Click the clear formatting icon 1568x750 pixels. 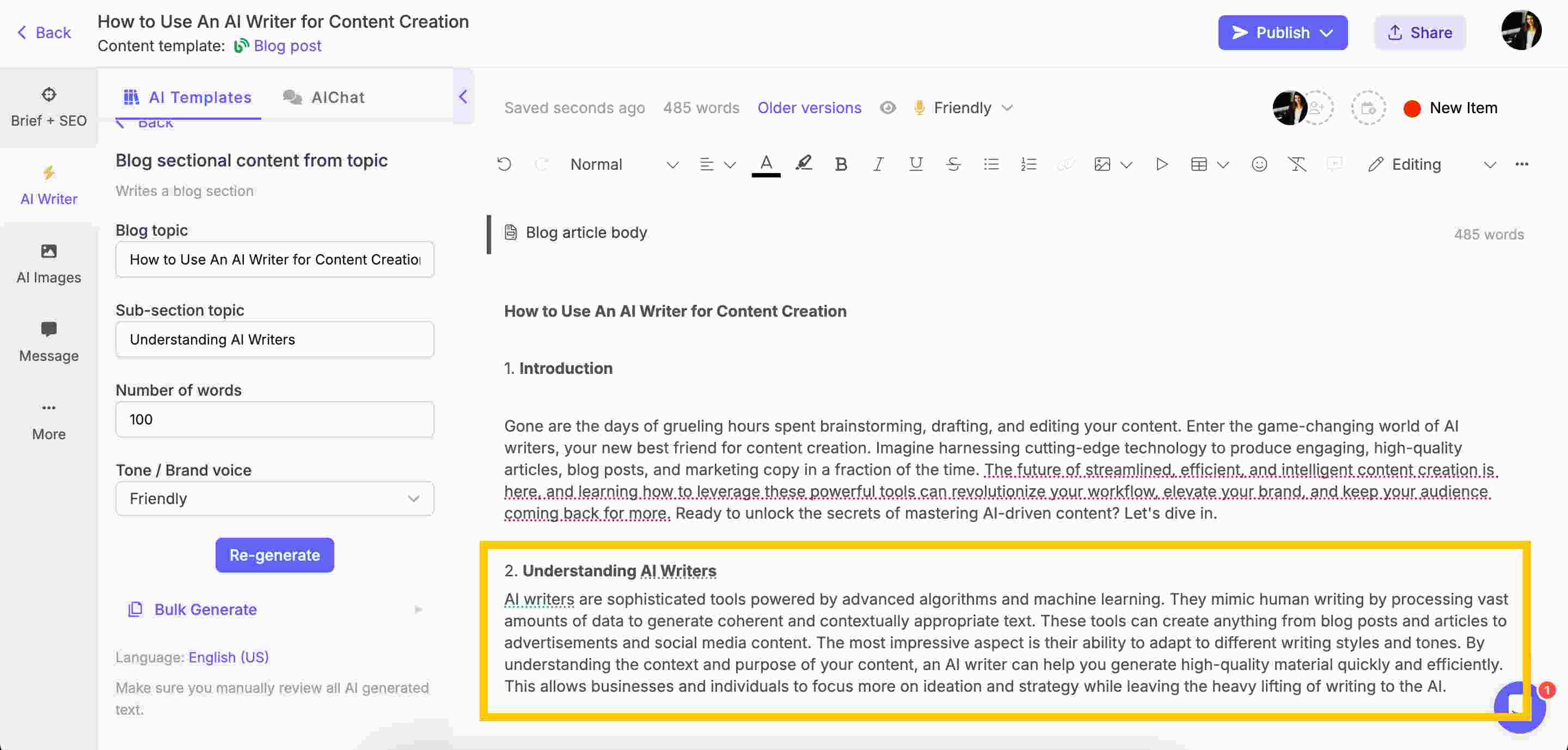(x=1296, y=164)
